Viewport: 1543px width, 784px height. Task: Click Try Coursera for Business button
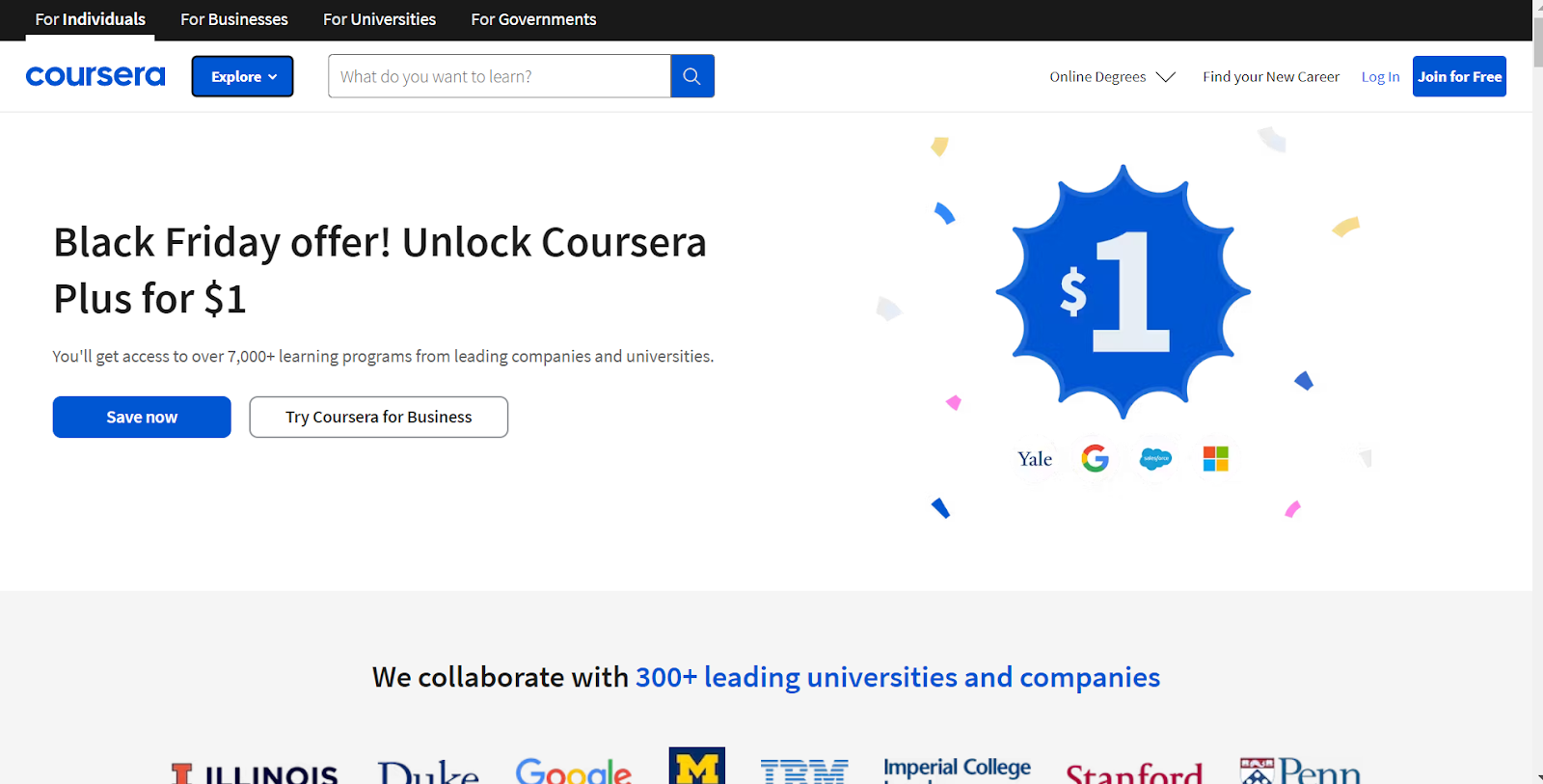click(379, 417)
